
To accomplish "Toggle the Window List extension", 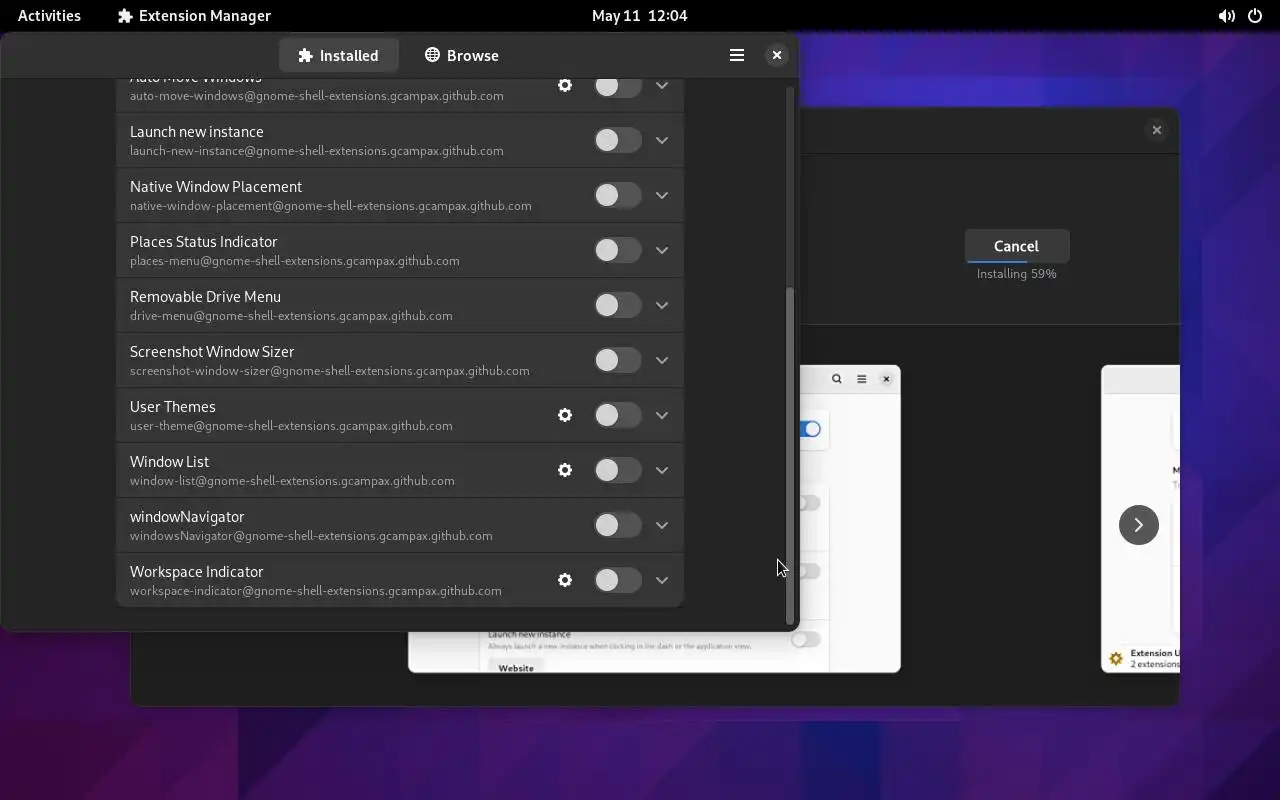I will coord(617,471).
